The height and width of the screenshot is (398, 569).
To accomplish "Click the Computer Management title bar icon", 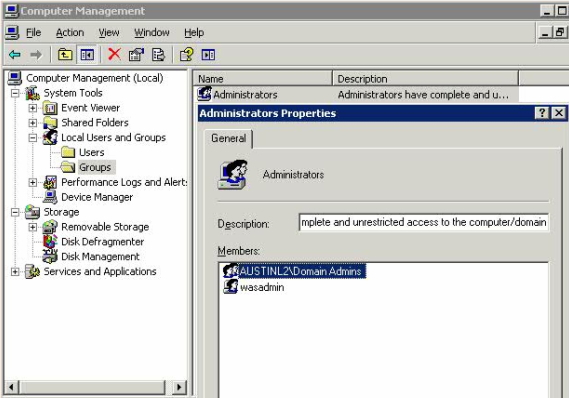I will 11,11.
